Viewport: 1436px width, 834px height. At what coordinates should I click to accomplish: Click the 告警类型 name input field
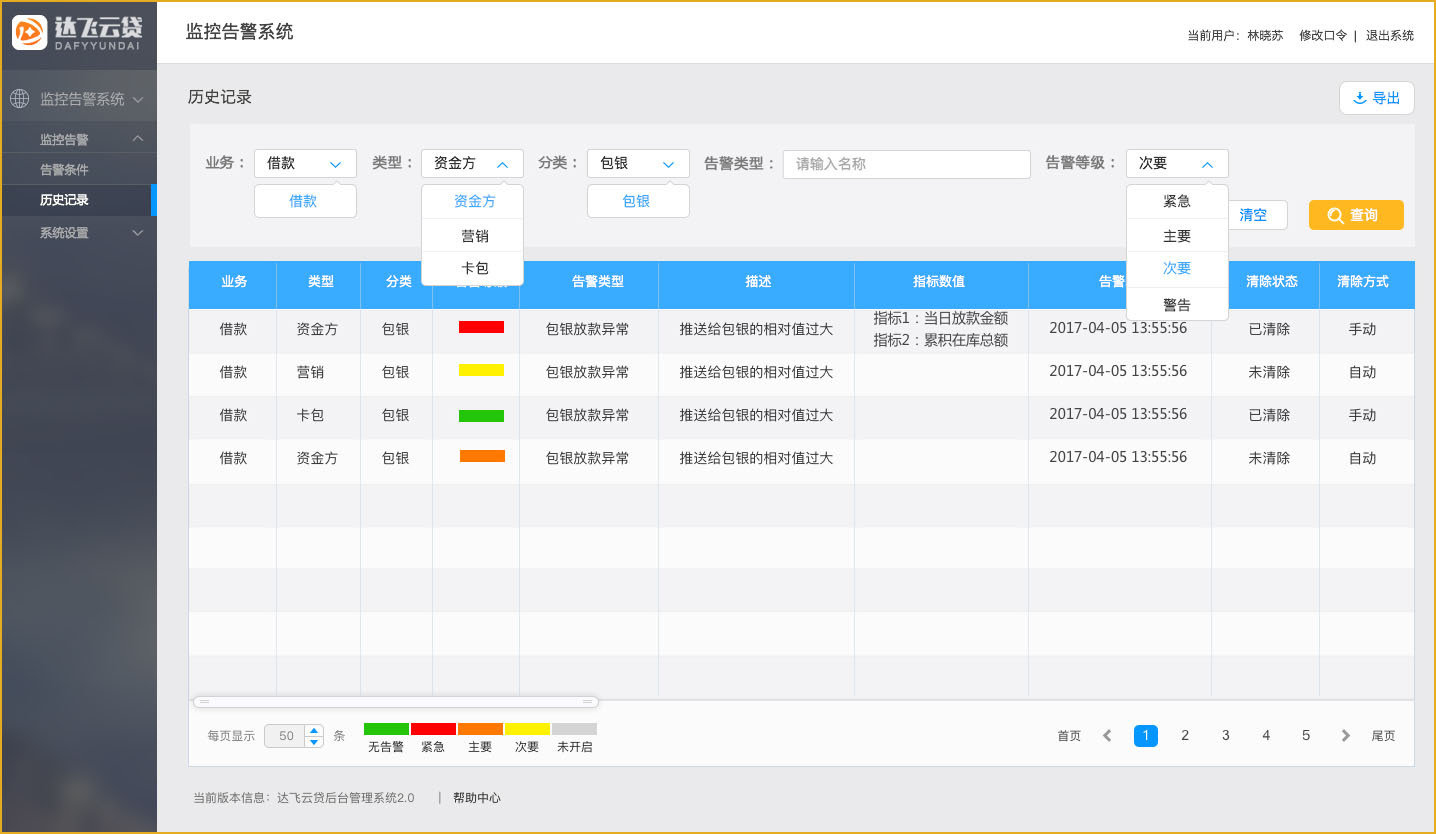click(905, 163)
